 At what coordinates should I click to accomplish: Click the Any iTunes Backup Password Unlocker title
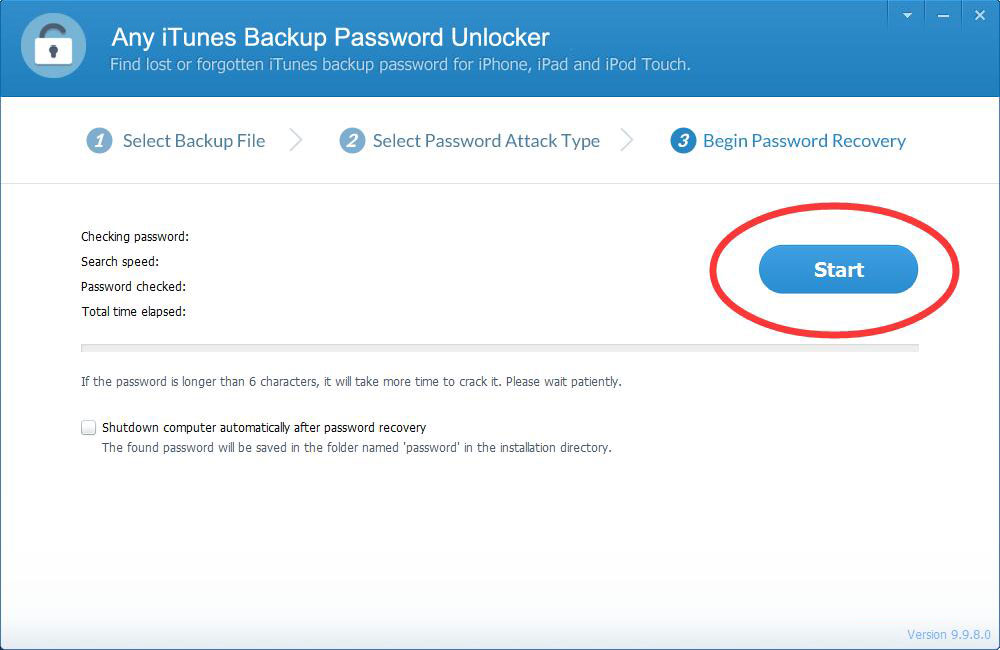[x=330, y=38]
